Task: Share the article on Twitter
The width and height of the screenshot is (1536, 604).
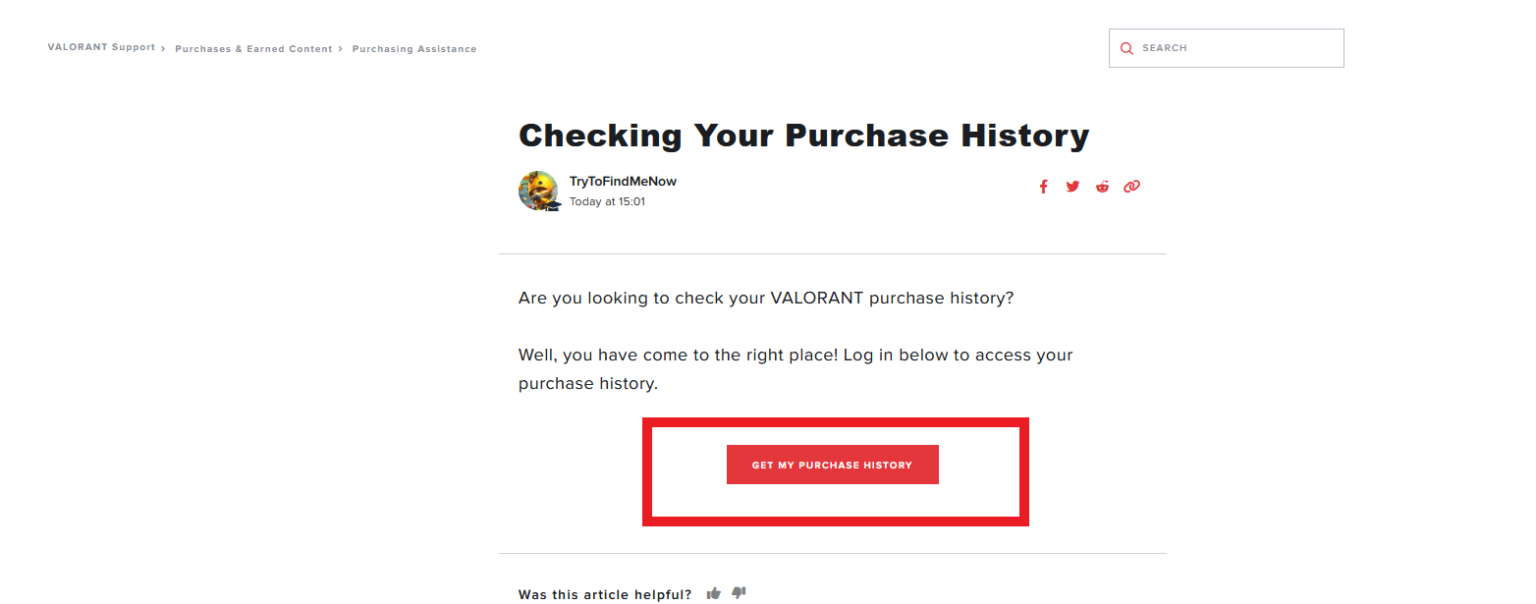Action: pos(1072,186)
